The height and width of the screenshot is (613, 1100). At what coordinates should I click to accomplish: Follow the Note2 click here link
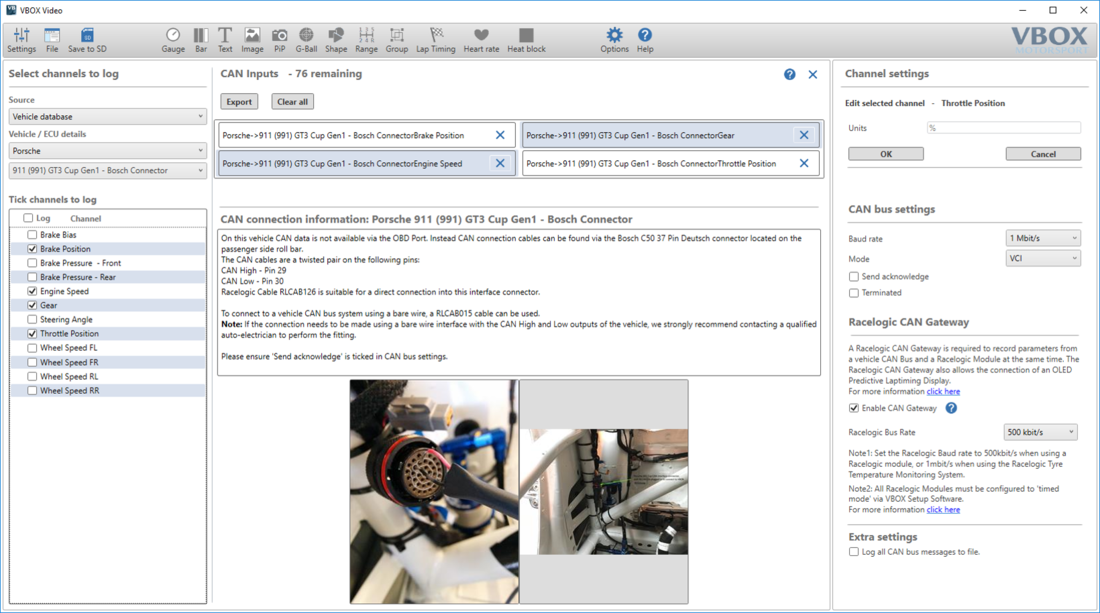(944, 510)
